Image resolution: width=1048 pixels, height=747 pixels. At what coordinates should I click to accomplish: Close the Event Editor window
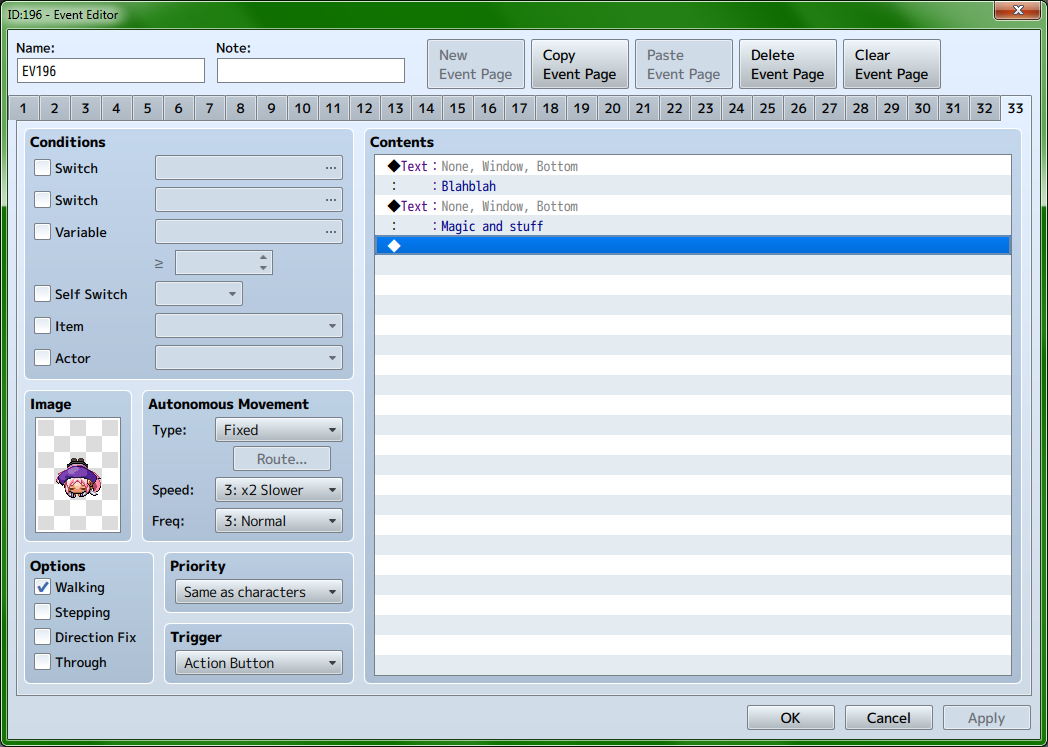point(1018,10)
